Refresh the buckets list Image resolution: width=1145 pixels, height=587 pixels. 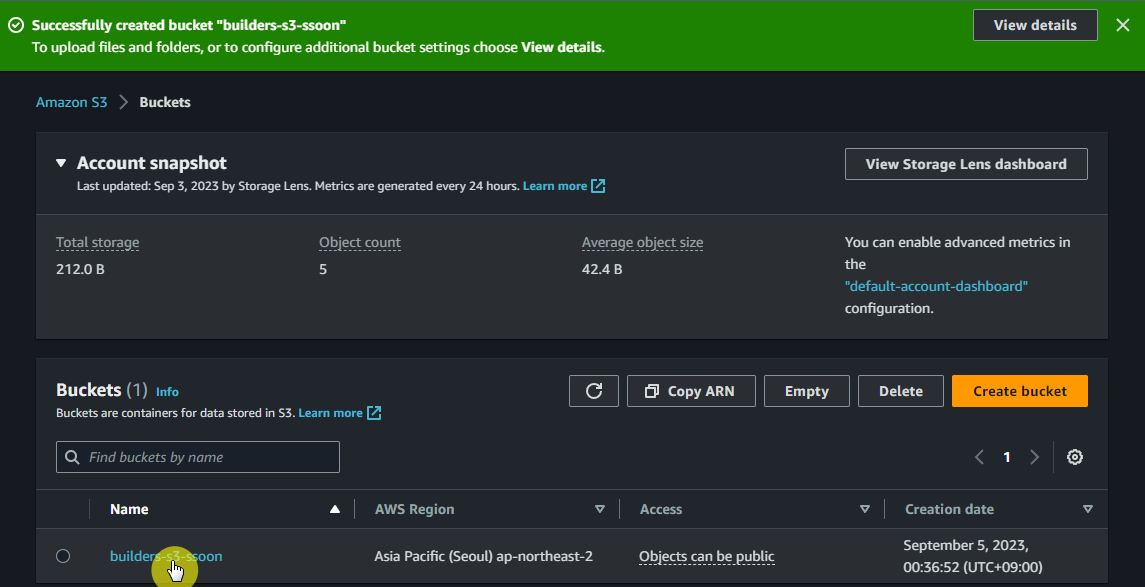point(594,391)
